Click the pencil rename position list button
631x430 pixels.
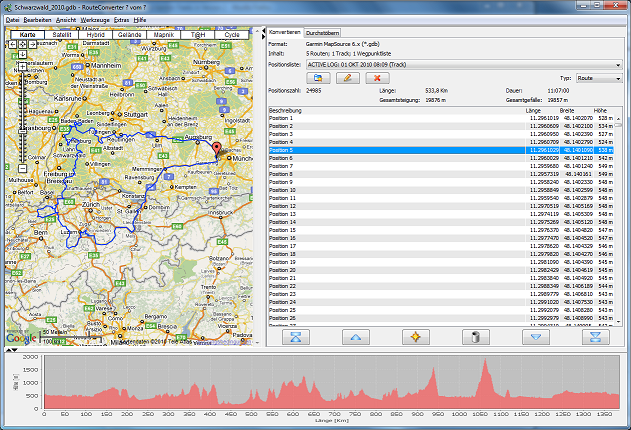tap(348, 78)
